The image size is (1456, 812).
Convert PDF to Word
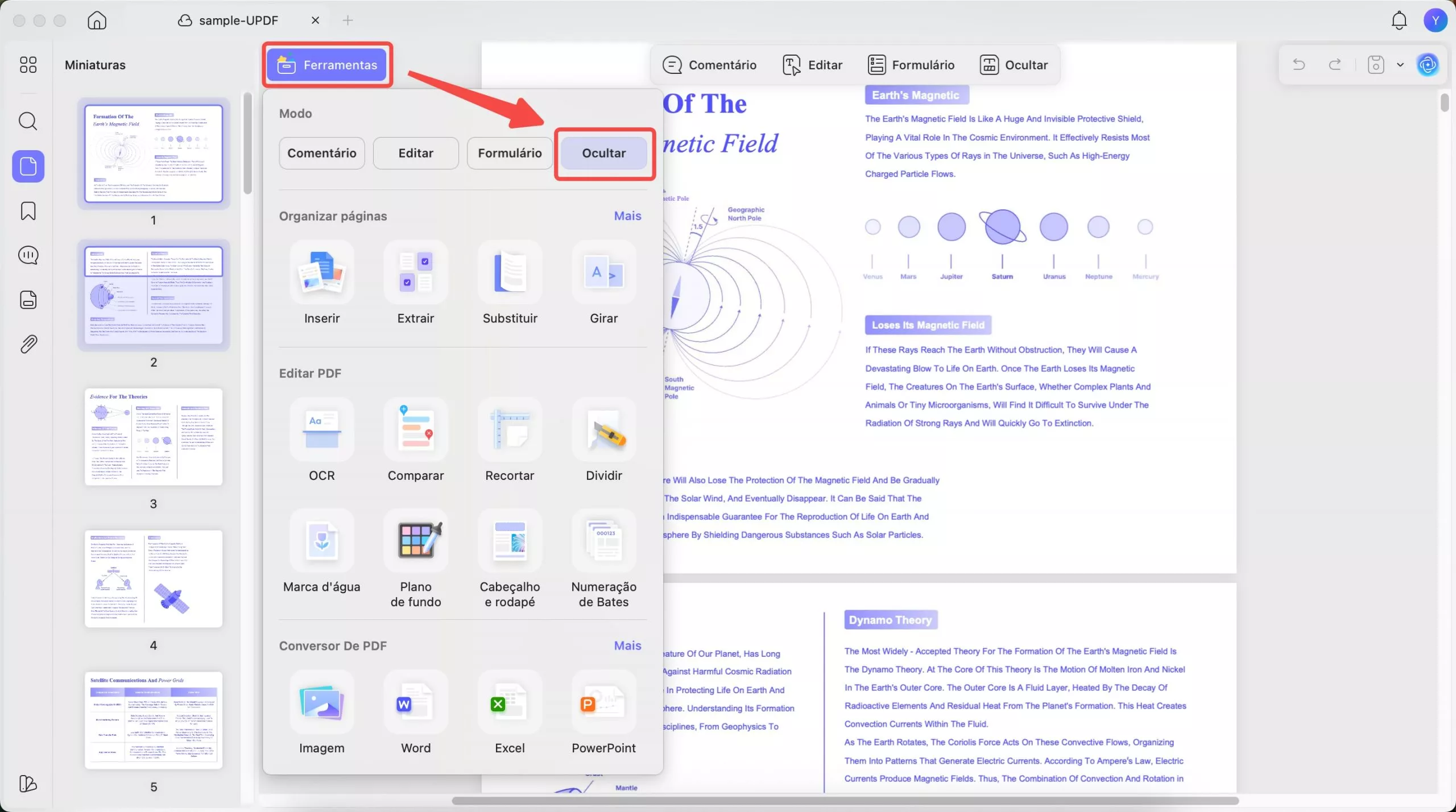pyautogui.click(x=416, y=713)
